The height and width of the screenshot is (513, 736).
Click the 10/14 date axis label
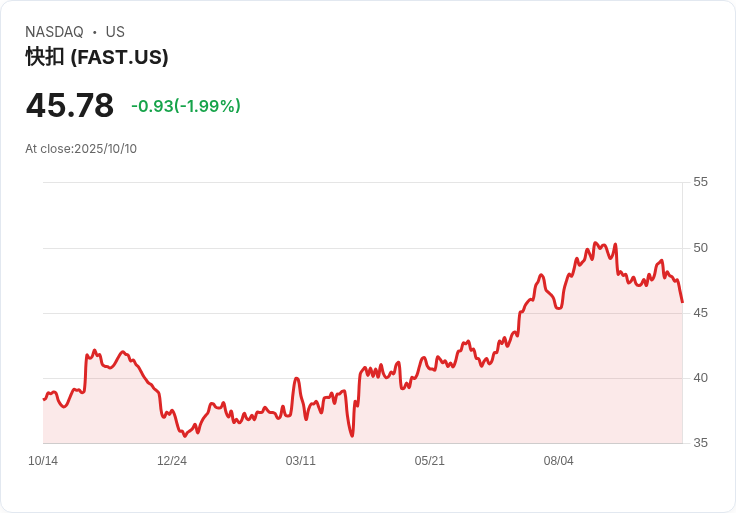pos(43,461)
